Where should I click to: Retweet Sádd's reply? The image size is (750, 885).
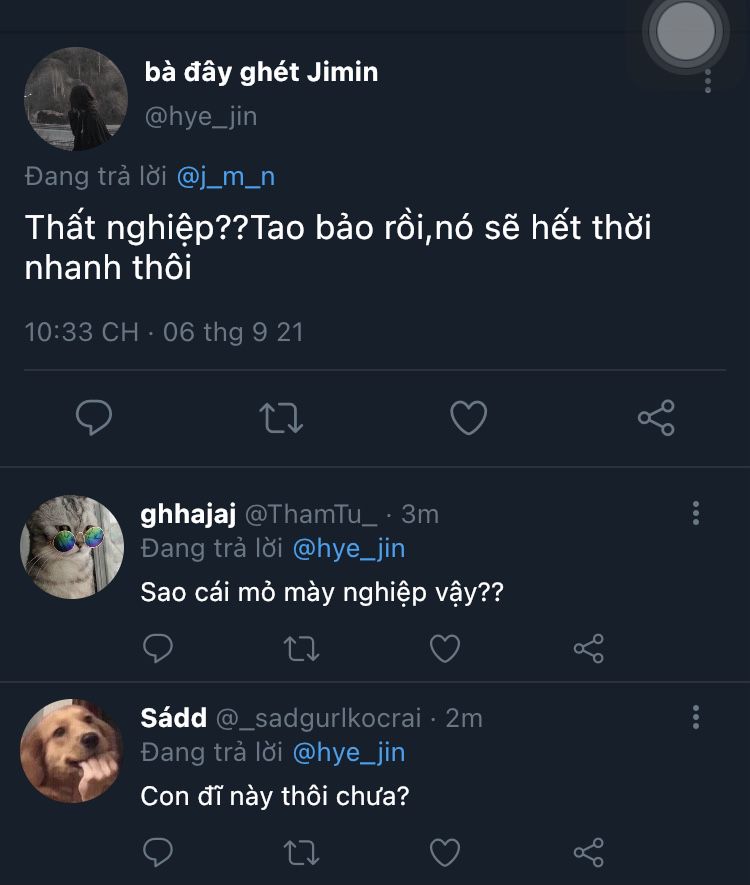click(x=302, y=852)
